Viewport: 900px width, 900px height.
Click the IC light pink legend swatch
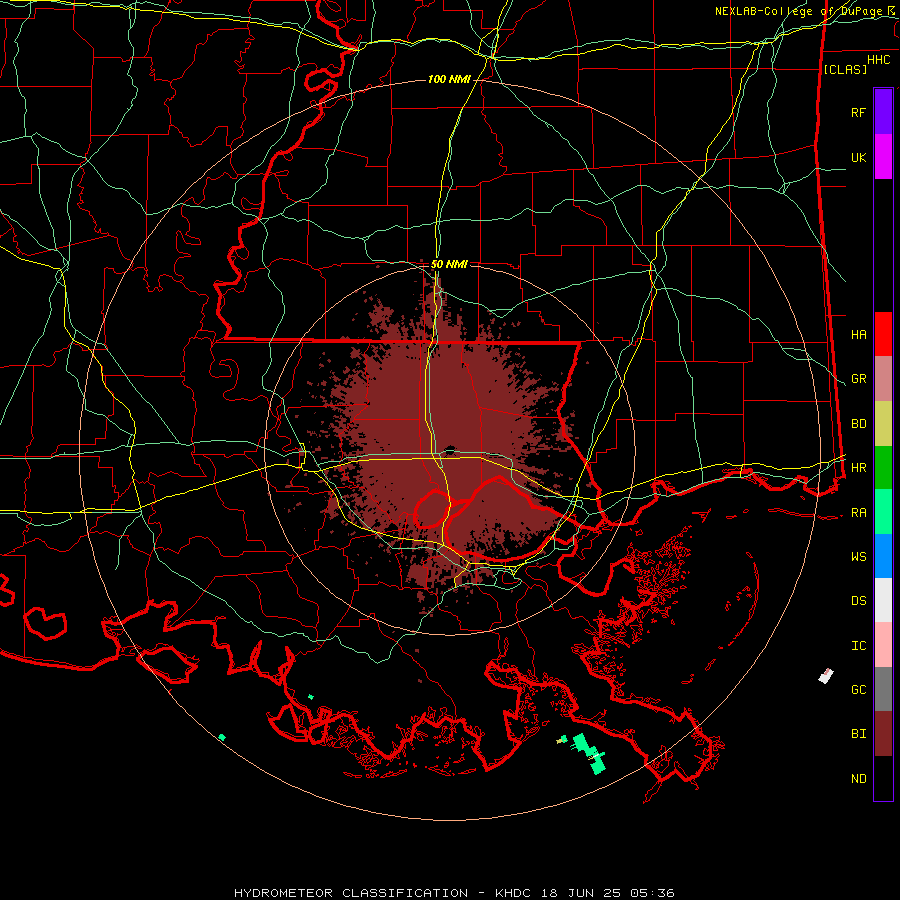(883, 645)
